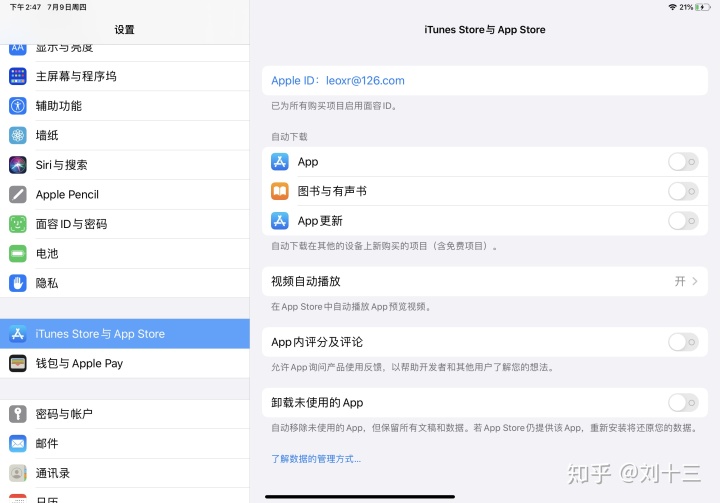The width and height of the screenshot is (720, 503).
Task: Open 钱包与Apple Pay settings
Action: [x=125, y=363]
